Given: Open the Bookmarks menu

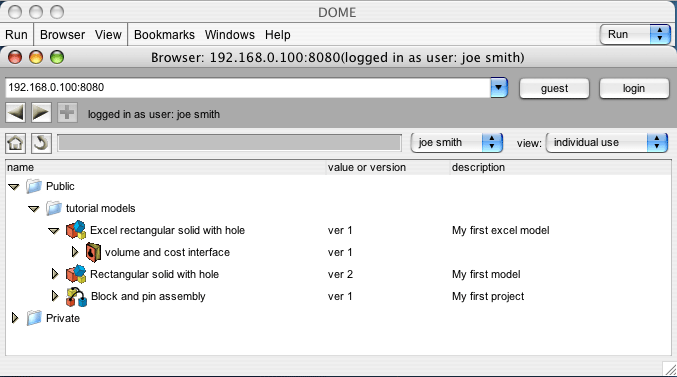Looking at the screenshot, I should pos(164,35).
